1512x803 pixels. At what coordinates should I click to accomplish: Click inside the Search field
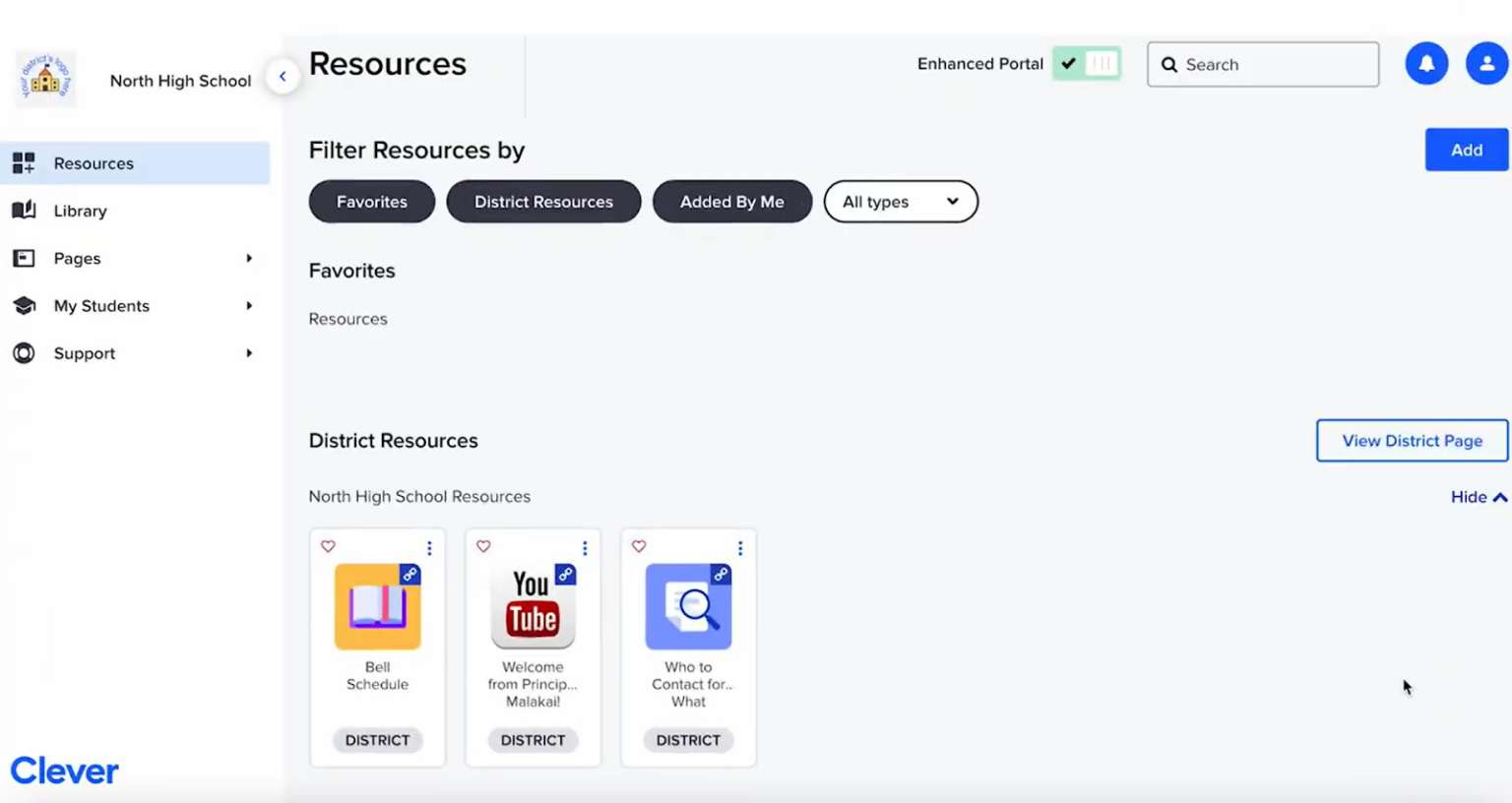[1263, 64]
